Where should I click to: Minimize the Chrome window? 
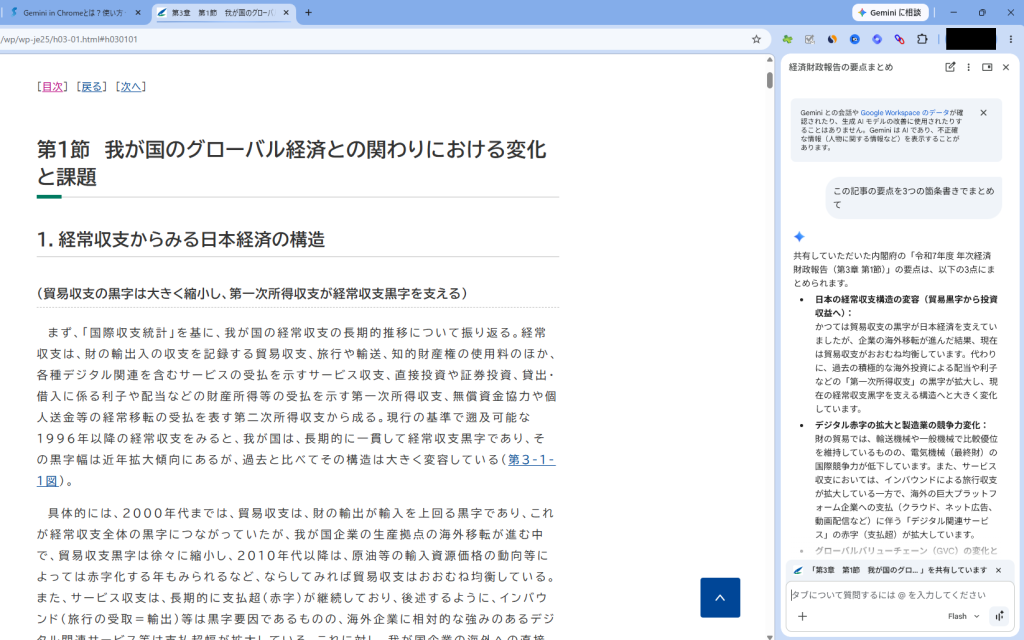pyautogui.click(x=953, y=12)
